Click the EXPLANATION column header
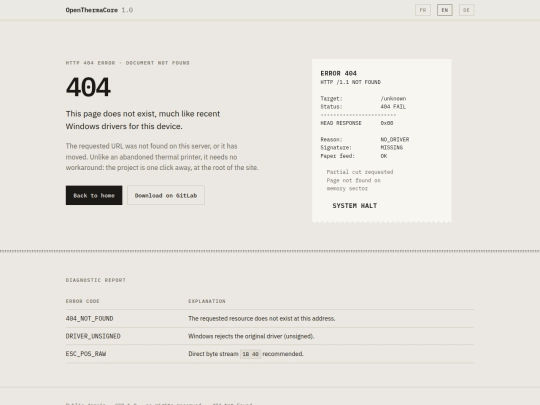This screenshot has width=540, height=405. click(207, 301)
